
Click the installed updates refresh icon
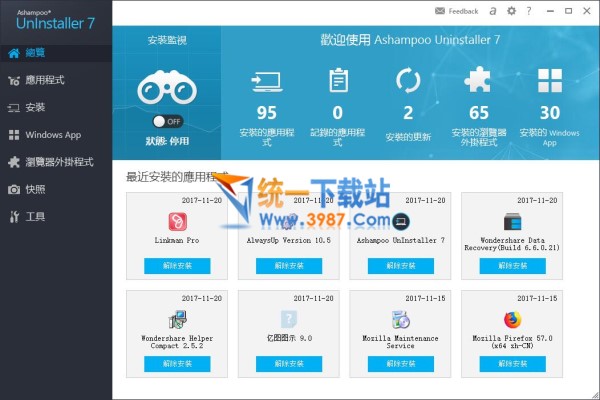point(408,81)
